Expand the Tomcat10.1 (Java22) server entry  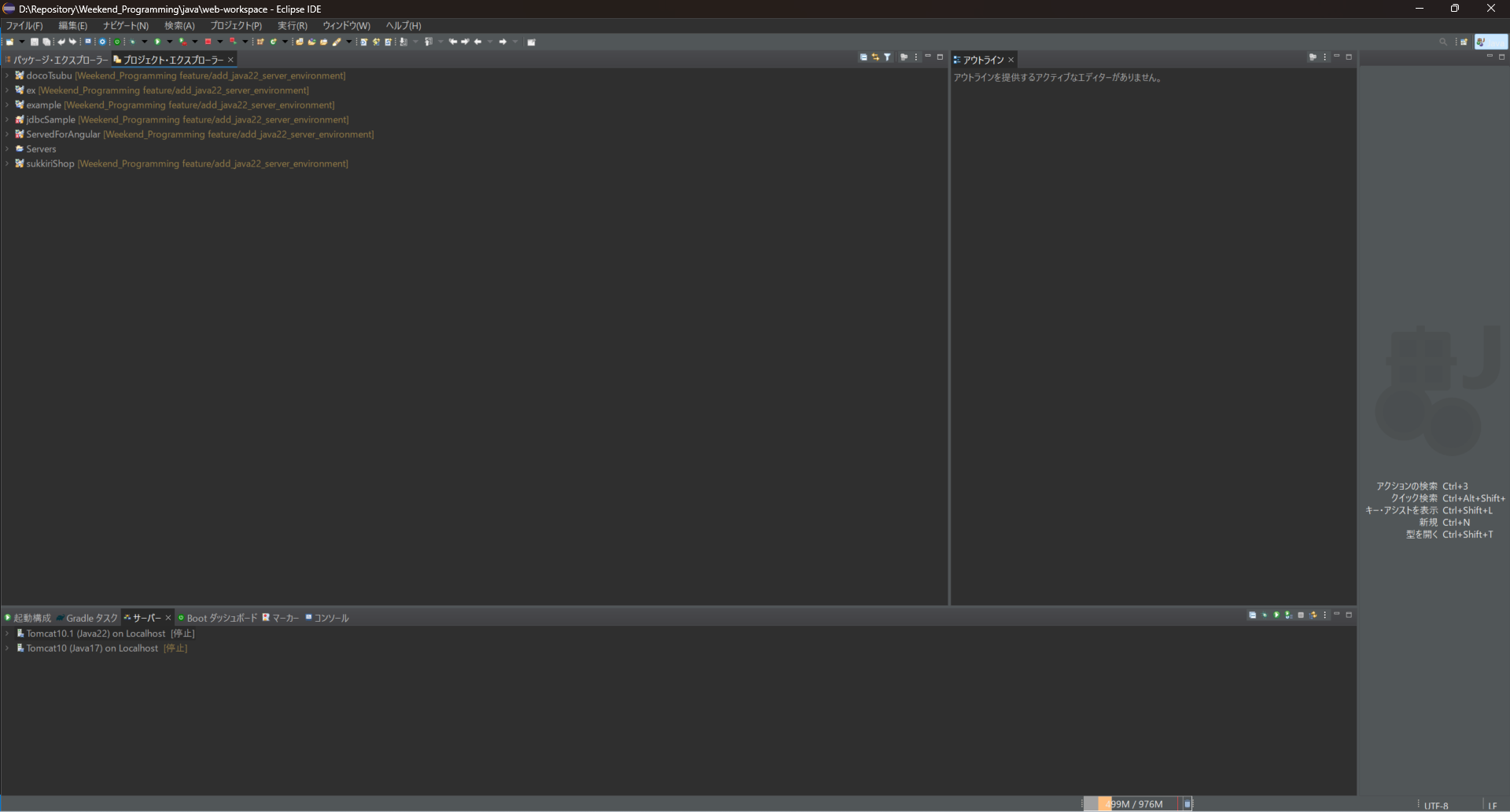[x=7, y=634]
